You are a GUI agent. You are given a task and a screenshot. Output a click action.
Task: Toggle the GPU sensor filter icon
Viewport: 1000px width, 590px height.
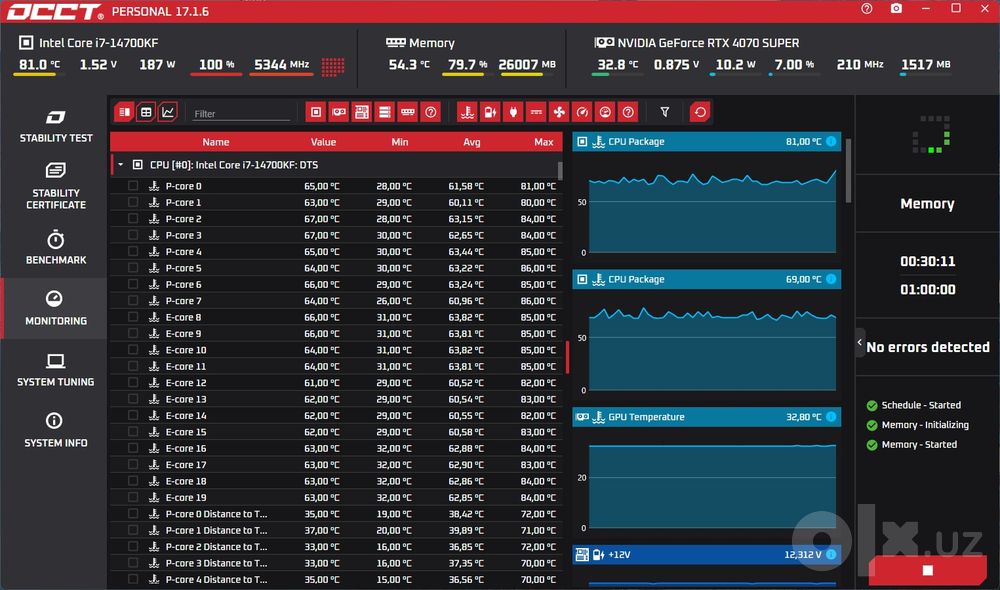tap(339, 112)
